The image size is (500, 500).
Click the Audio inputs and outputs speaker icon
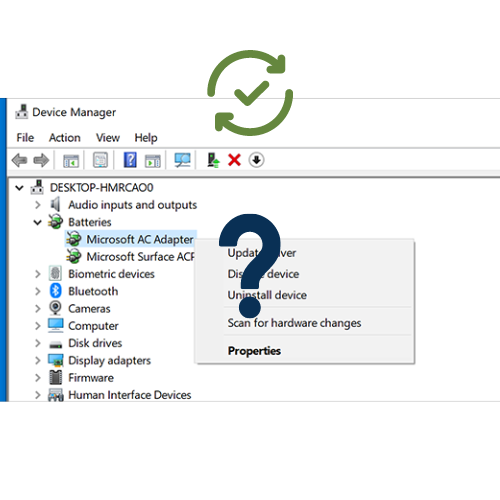pos(55,204)
